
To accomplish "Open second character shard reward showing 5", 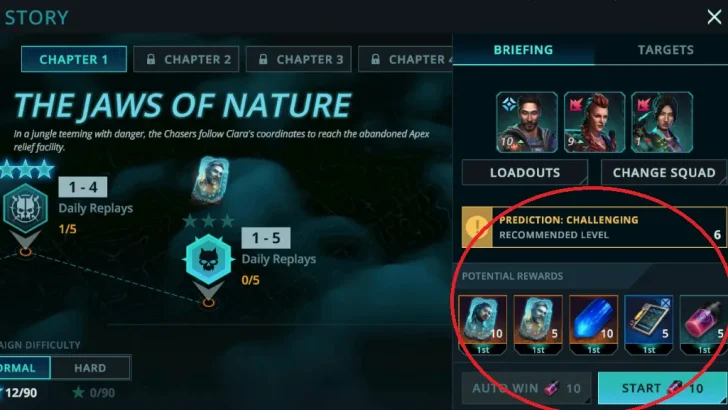I will pos(538,325).
